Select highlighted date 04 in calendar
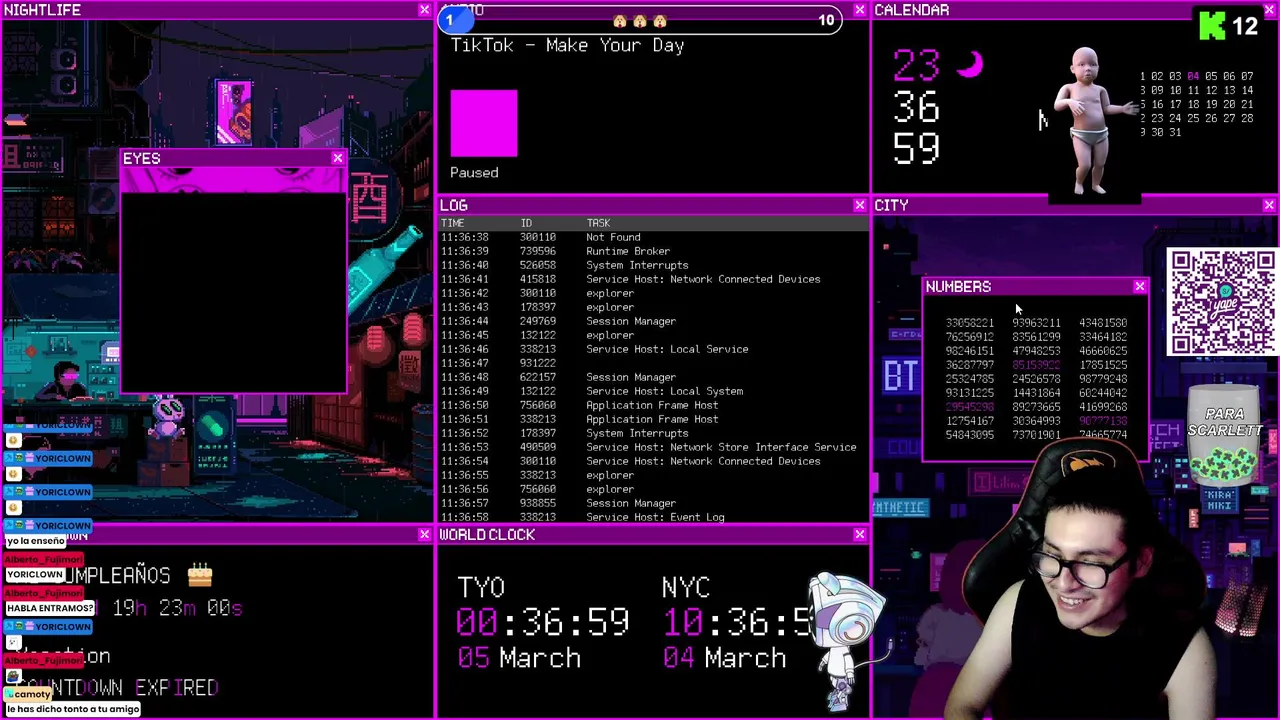This screenshot has width=1280, height=720. (1193, 76)
